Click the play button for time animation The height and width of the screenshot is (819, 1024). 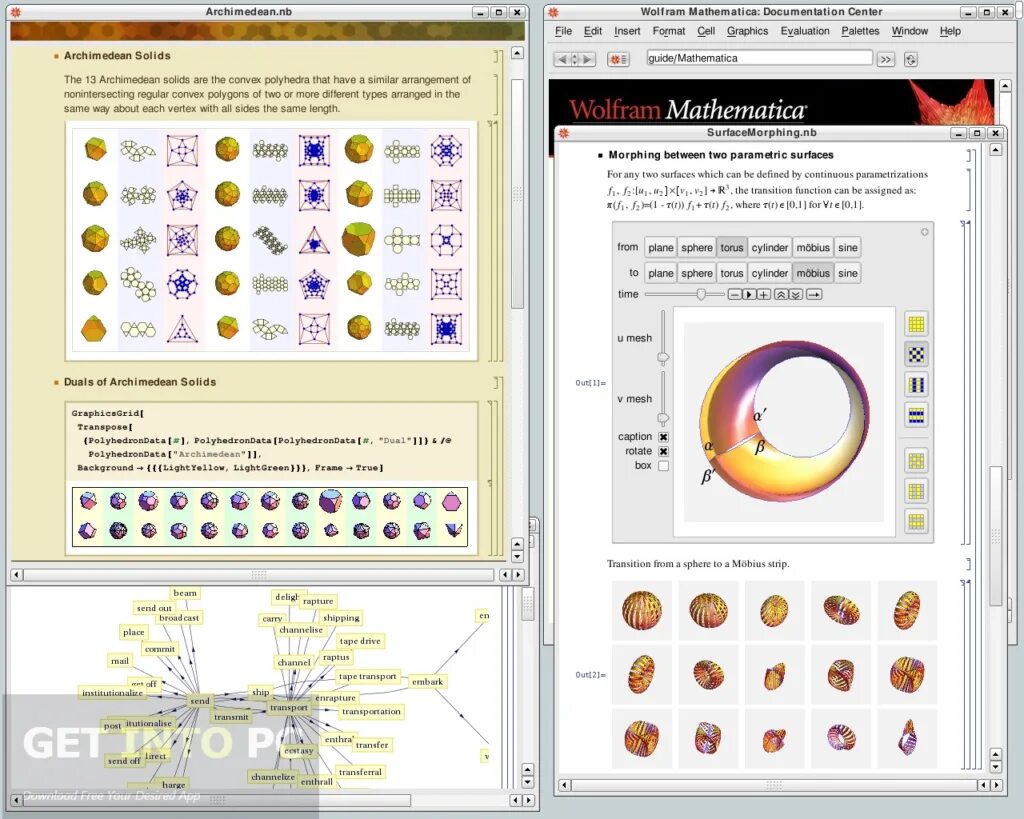coord(749,295)
